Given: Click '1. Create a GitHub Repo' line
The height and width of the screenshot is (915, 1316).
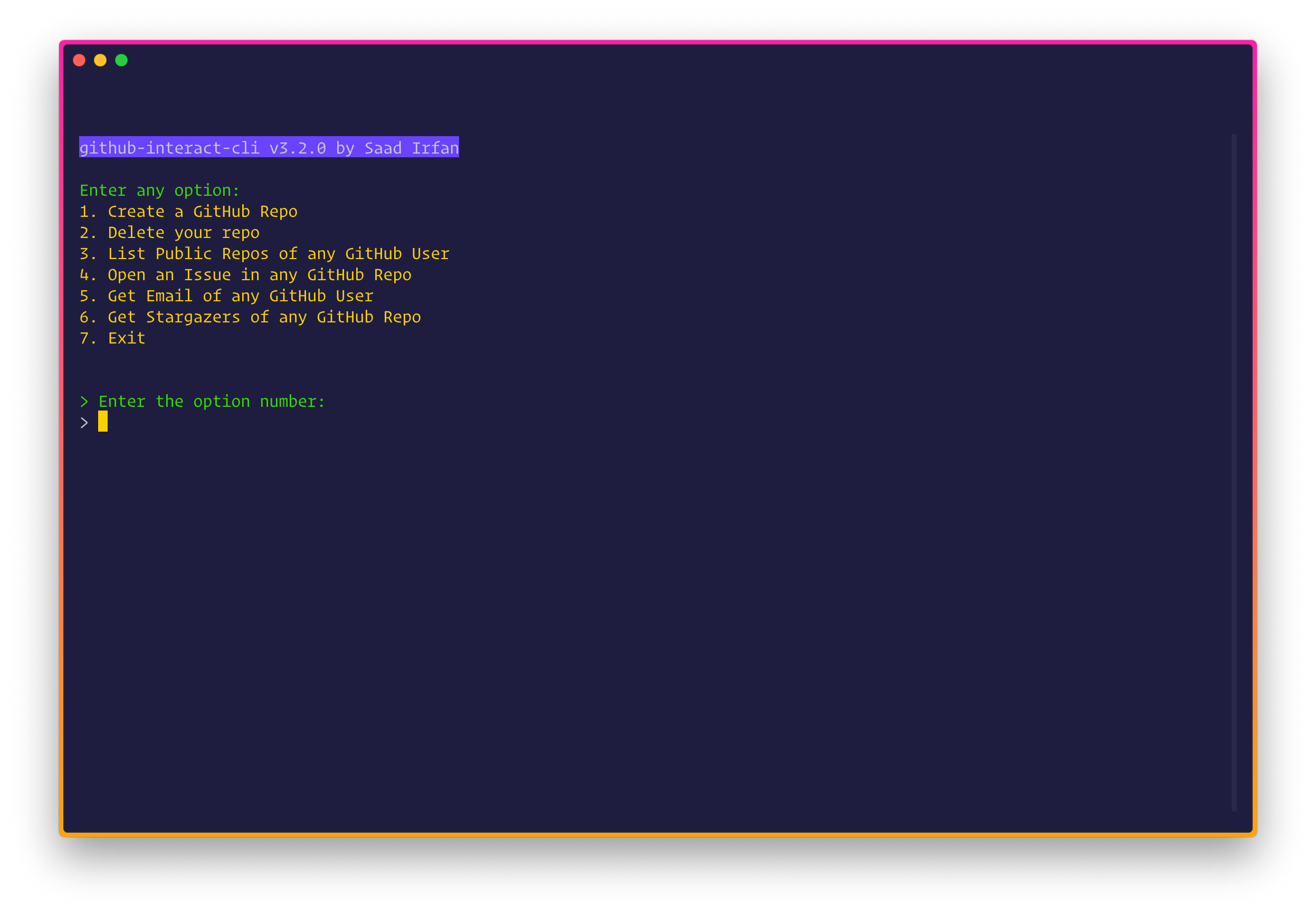Looking at the screenshot, I should point(188,212).
